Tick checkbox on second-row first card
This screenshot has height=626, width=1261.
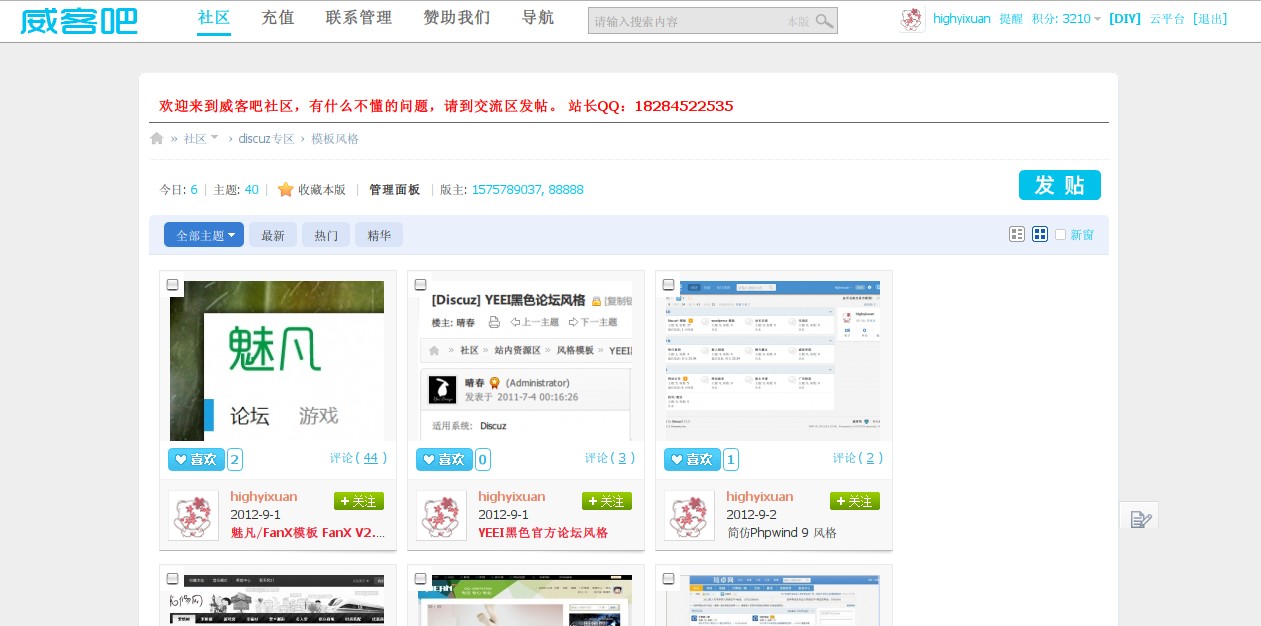[172, 579]
